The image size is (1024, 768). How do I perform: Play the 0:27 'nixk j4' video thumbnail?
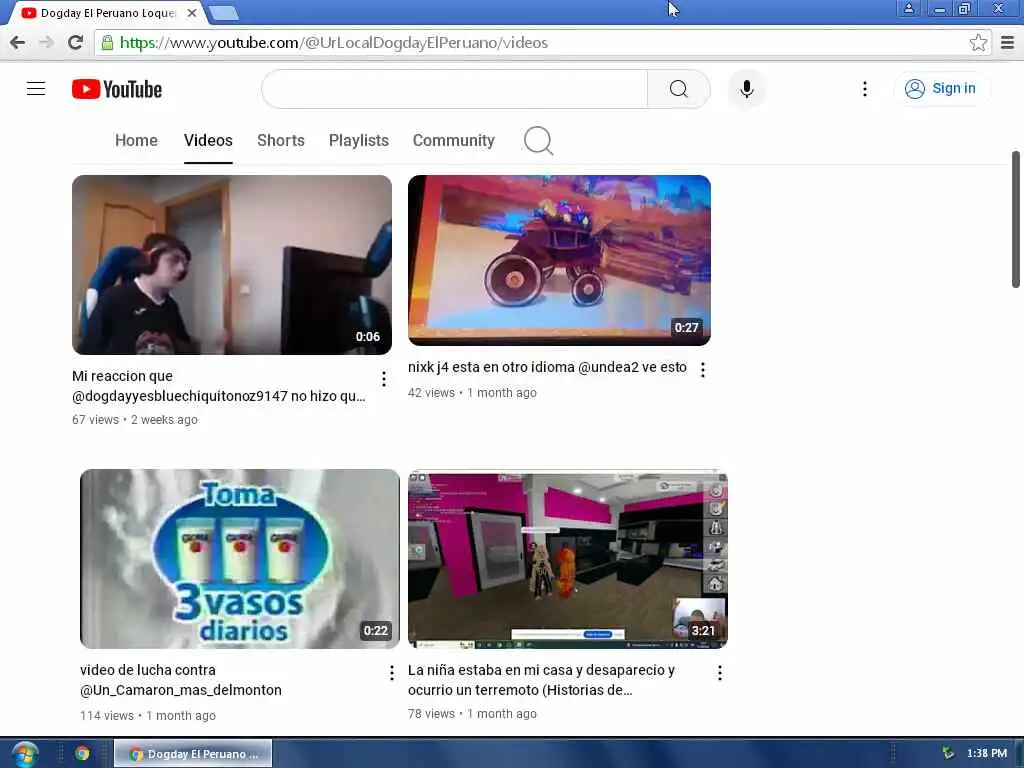559,260
